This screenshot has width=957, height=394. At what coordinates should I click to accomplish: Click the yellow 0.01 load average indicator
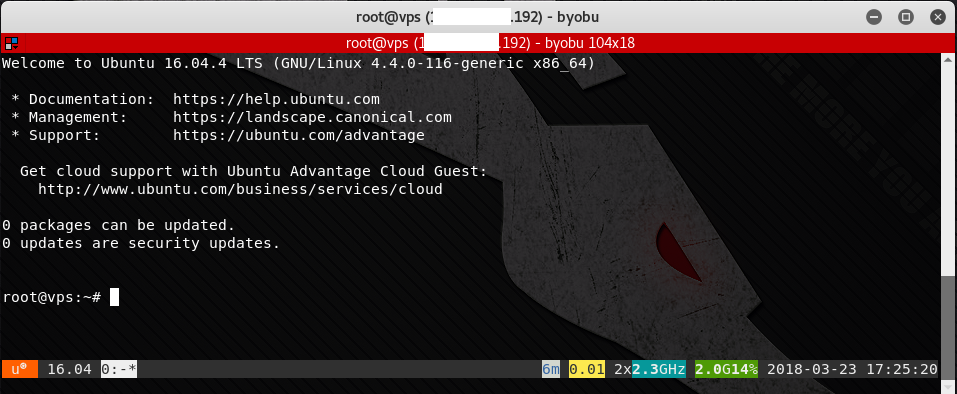click(587, 369)
